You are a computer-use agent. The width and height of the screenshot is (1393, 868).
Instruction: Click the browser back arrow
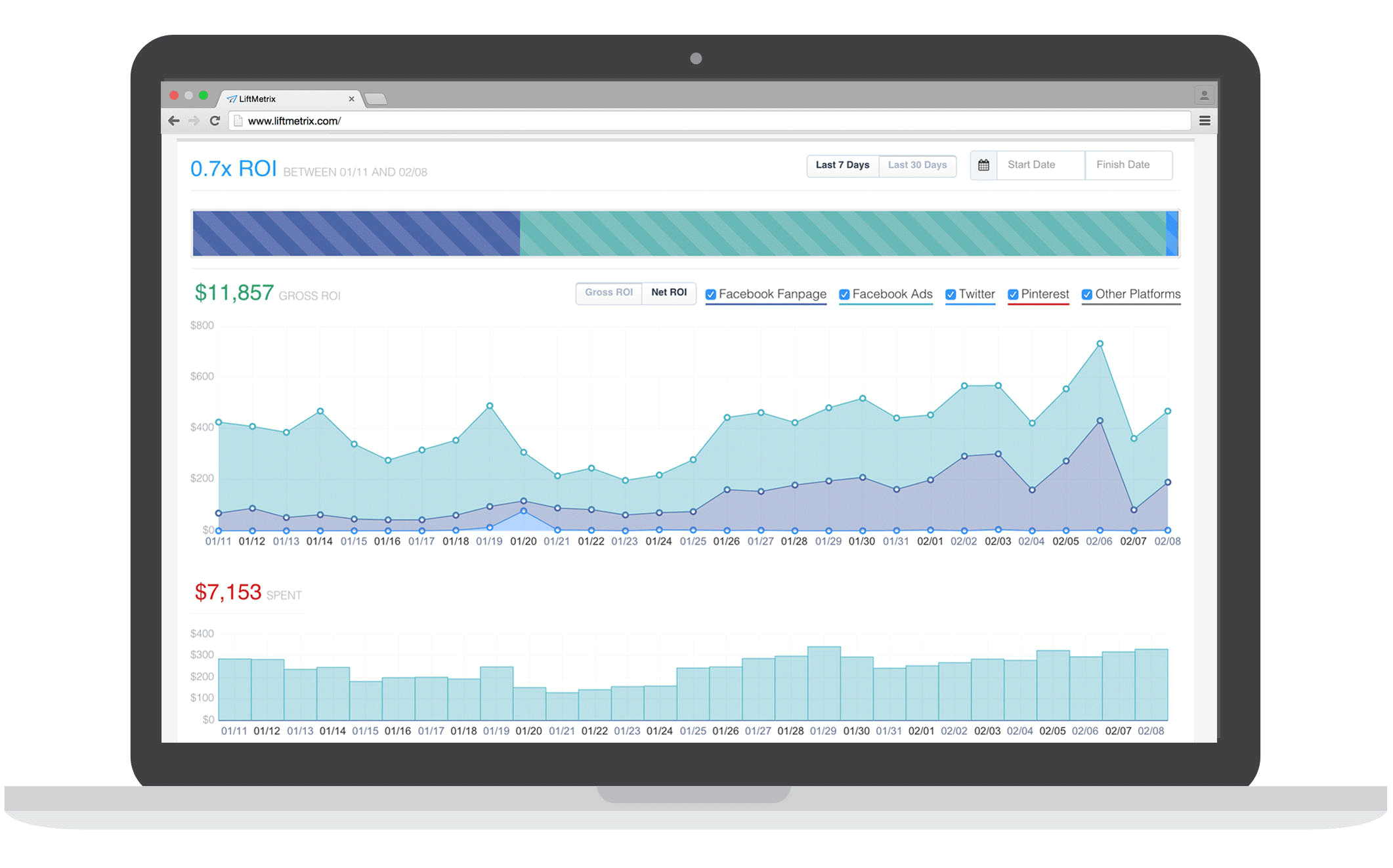point(174,121)
